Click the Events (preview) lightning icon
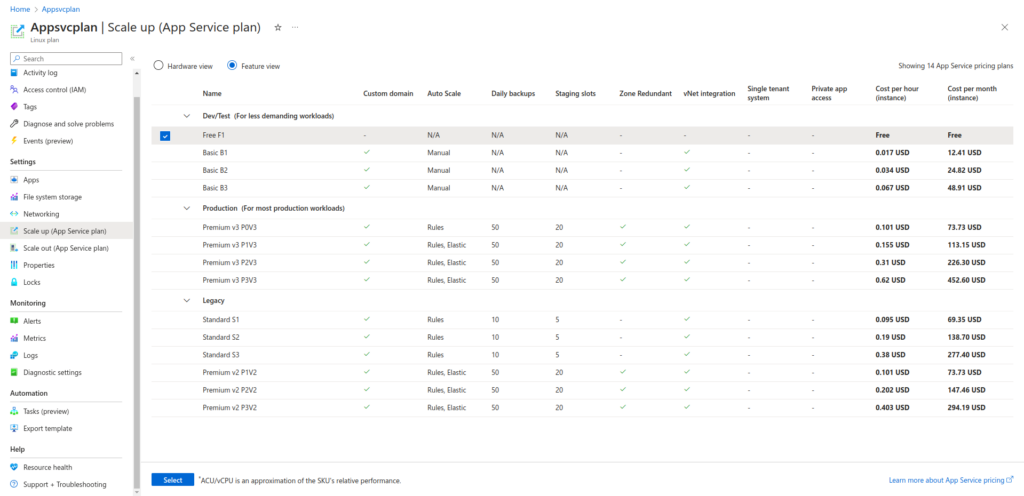Image resolution: width=1024 pixels, height=496 pixels. (15, 141)
